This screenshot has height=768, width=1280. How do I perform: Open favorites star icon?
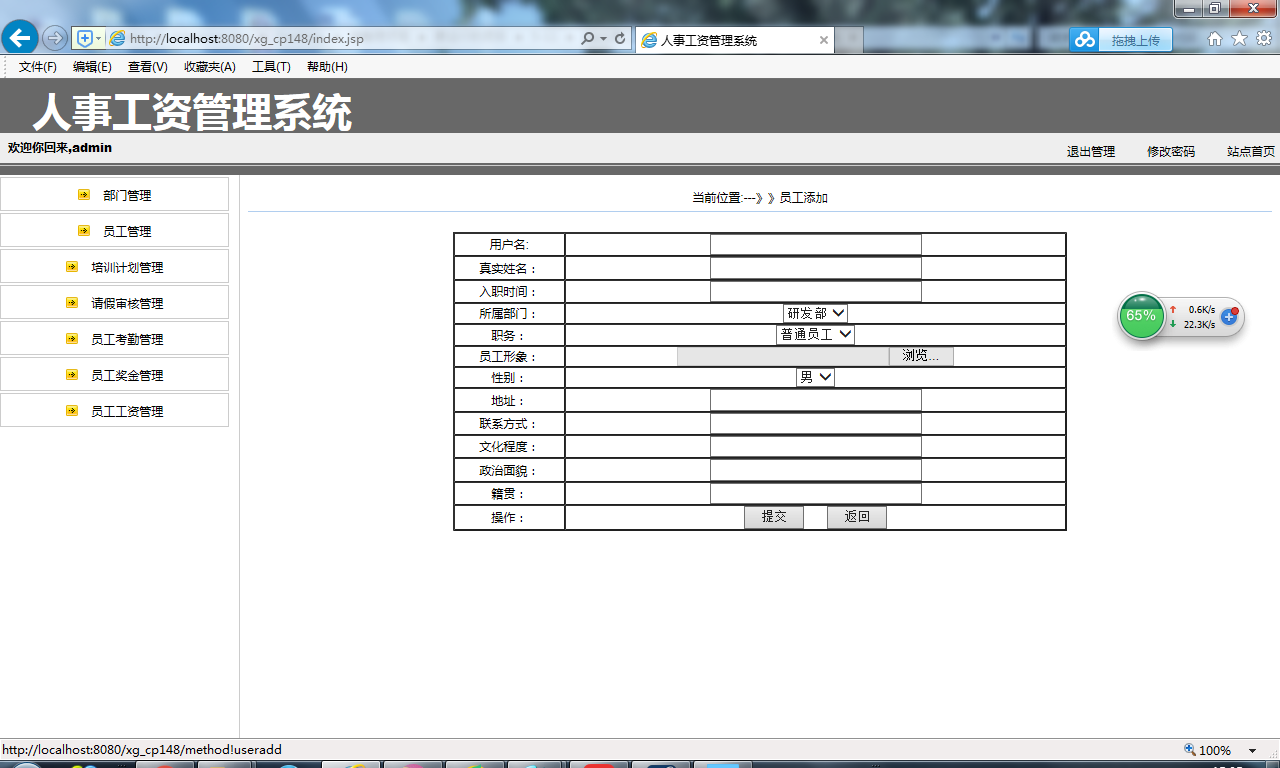click(x=1239, y=39)
